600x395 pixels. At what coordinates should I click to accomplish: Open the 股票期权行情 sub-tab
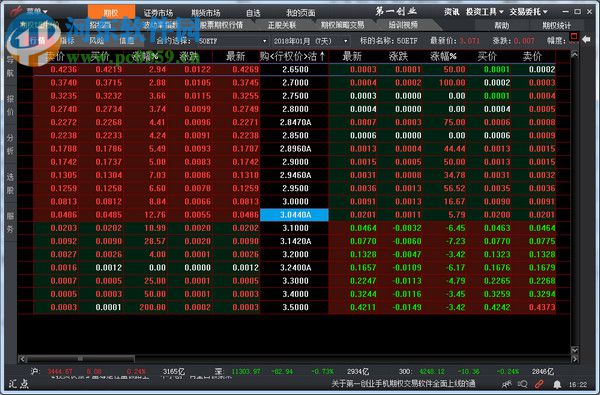pos(221,25)
